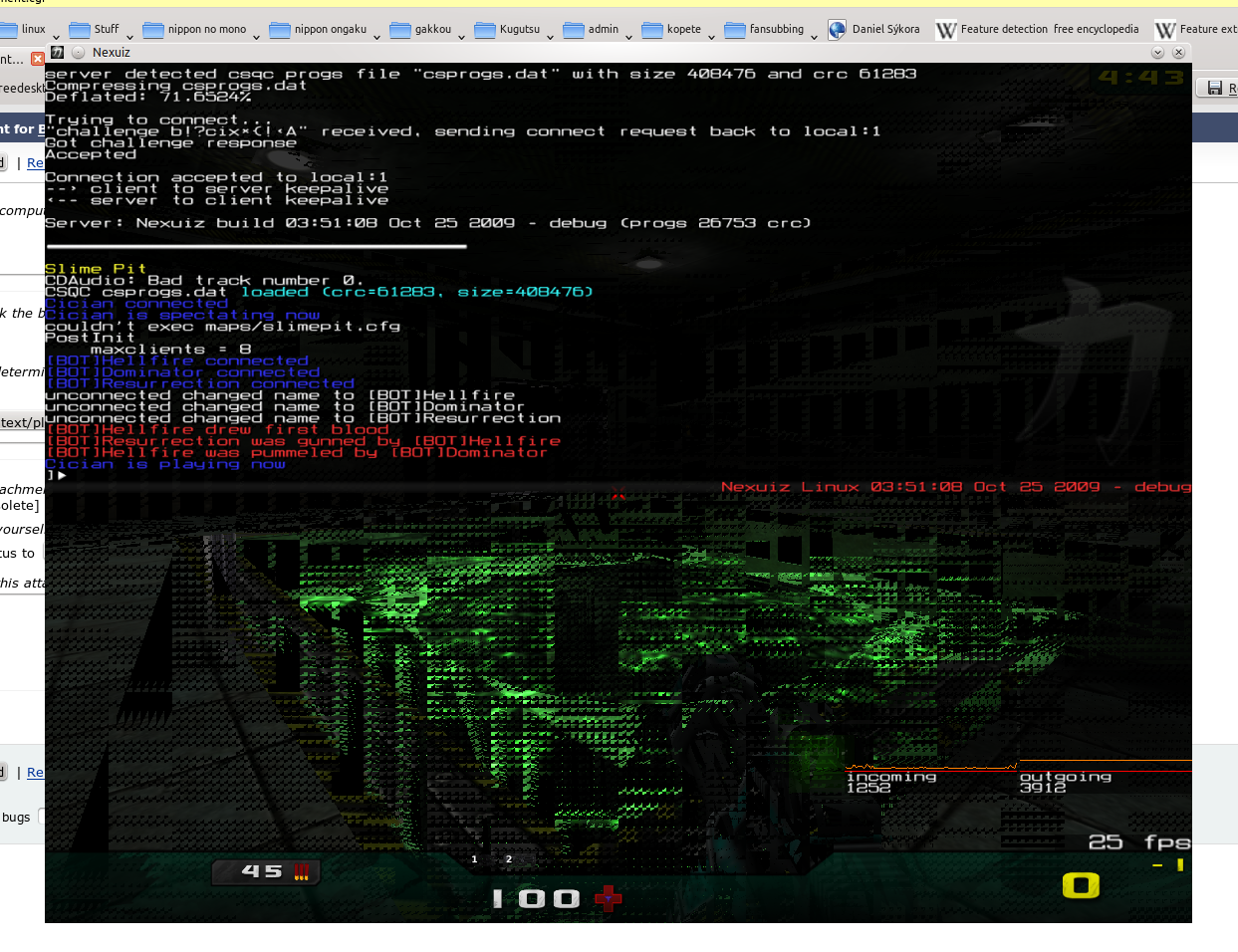Viewport: 1238px width, 952px height.
Task: Click the health value '100' in HUD
Action: click(x=536, y=899)
